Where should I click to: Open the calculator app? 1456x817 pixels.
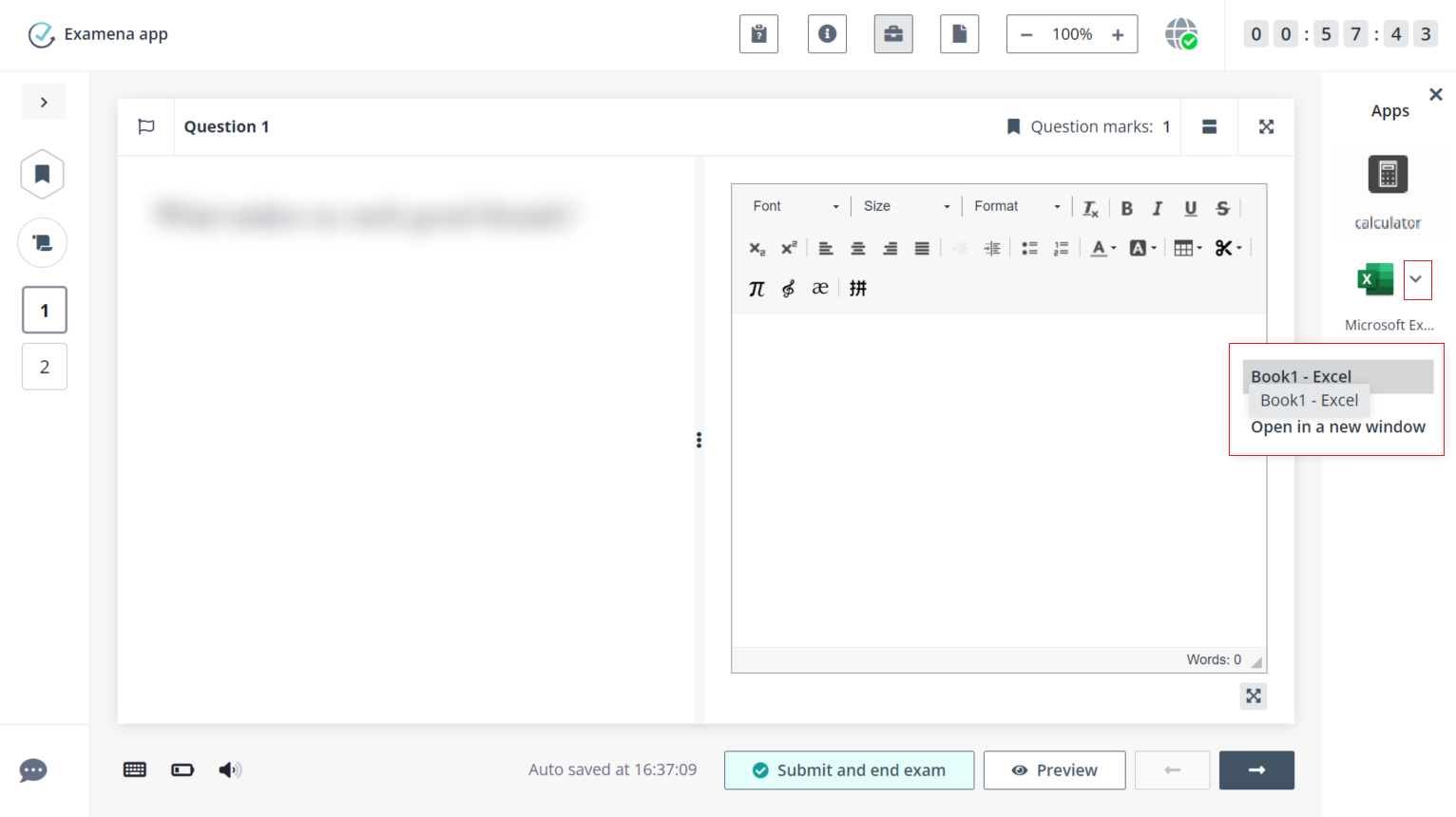point(1388,174)
